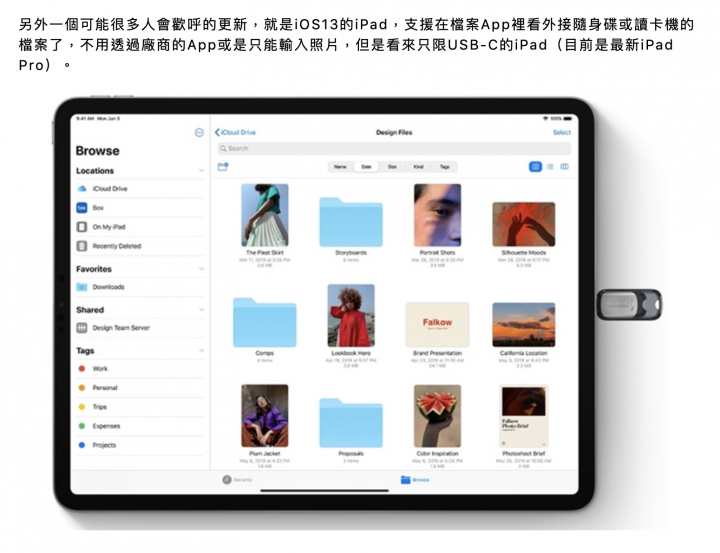Open the Box location icon
720x553 pixels.
coord(82,208)
